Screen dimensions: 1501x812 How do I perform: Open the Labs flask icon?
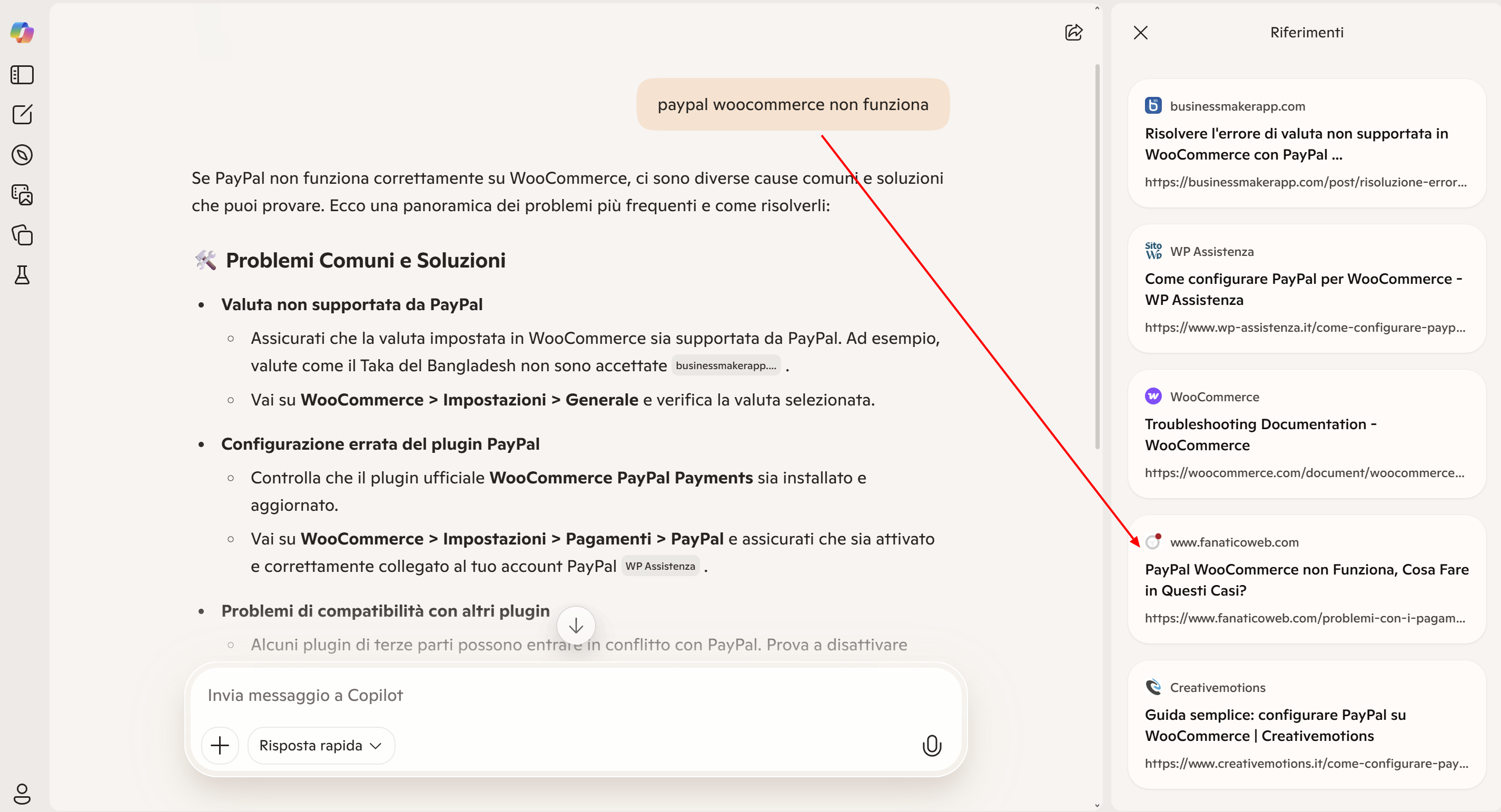click(22, 275)
